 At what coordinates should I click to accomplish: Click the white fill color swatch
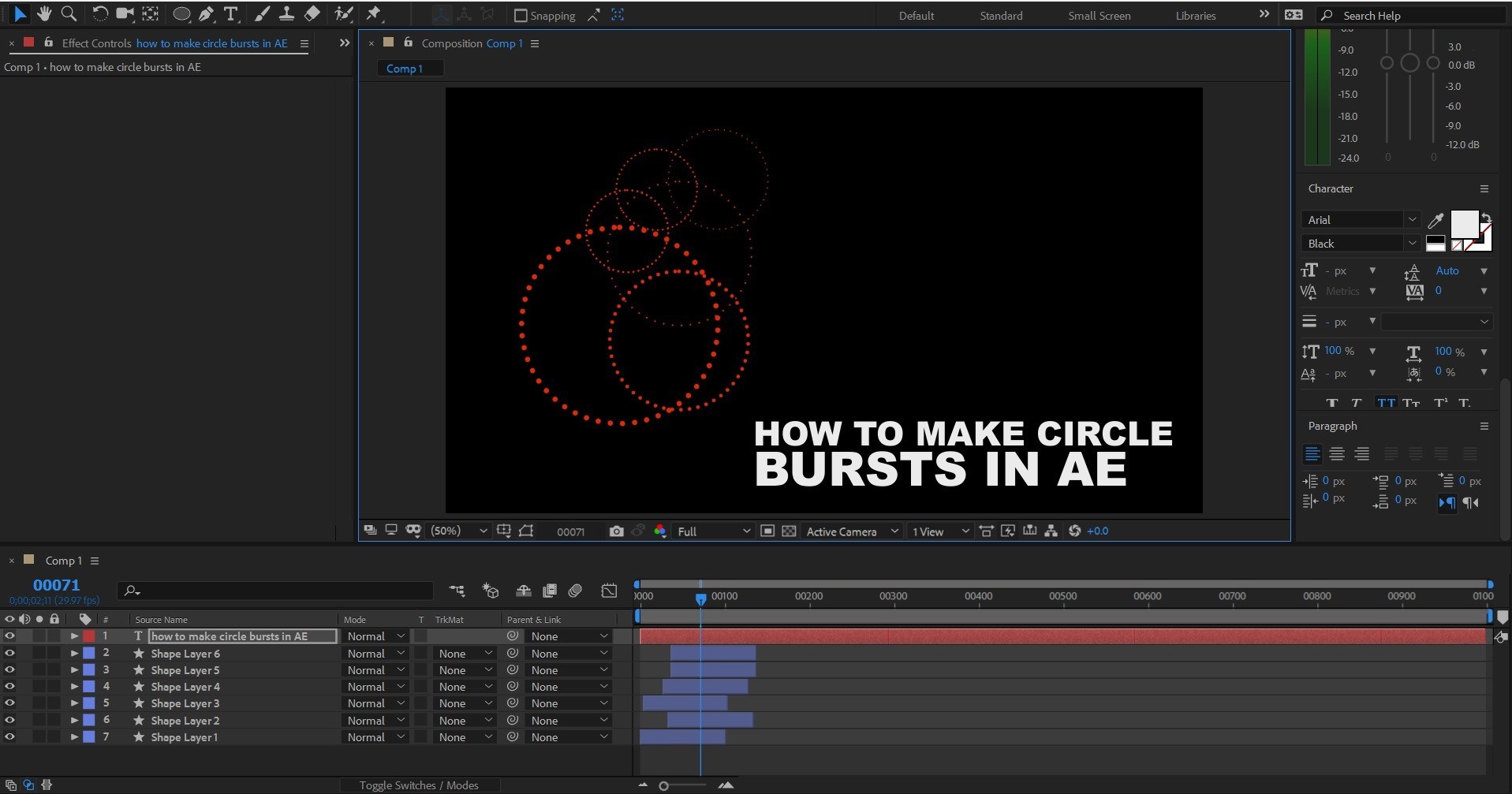pos(1464,224)
